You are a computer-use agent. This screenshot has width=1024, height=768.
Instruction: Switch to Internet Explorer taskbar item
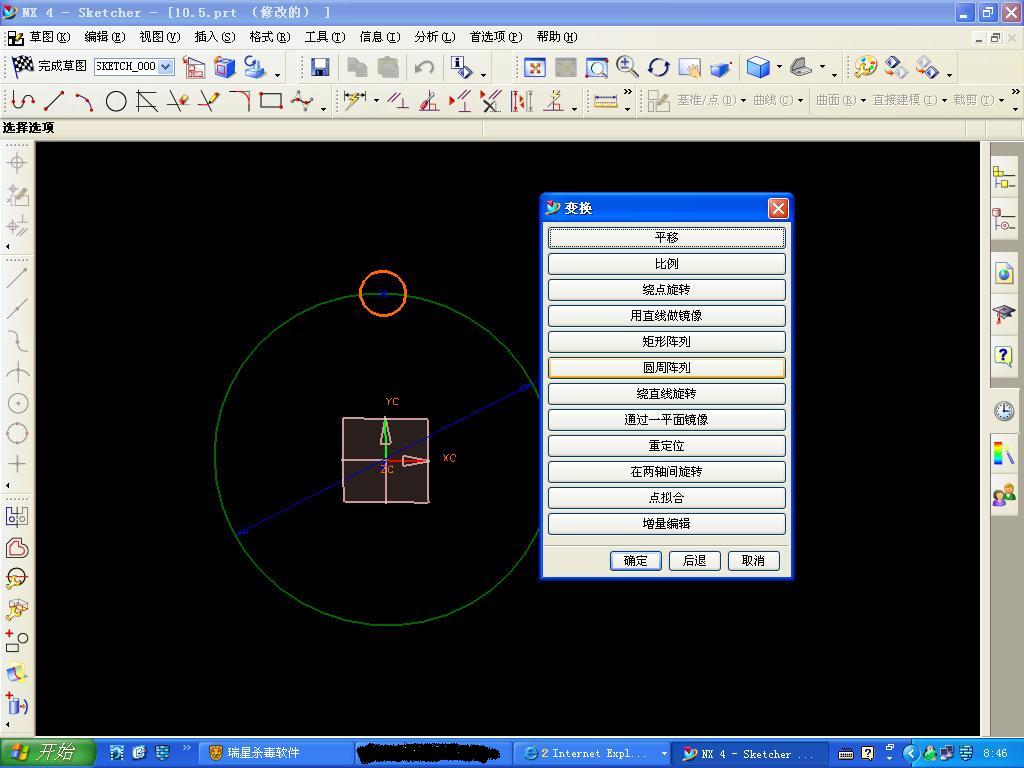click(592, 753)
